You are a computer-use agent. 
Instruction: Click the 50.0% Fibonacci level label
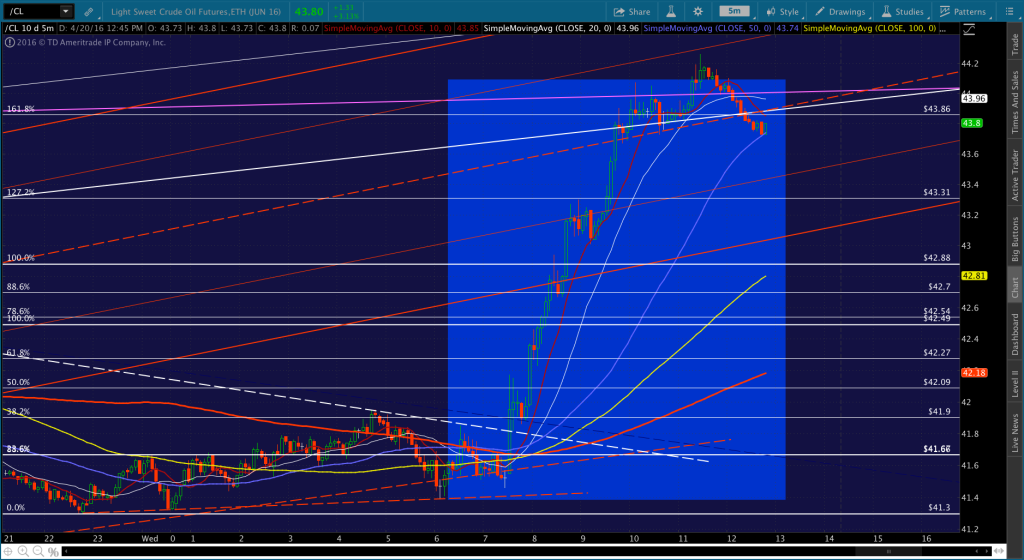tap(18, 382)
